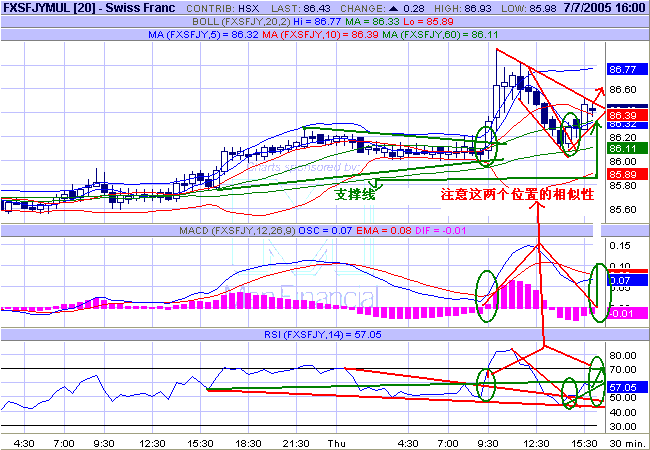This screenshot has width=650, height=450.
Task: Click the Thu day label on time axis
Action: (x=337, y=443)
